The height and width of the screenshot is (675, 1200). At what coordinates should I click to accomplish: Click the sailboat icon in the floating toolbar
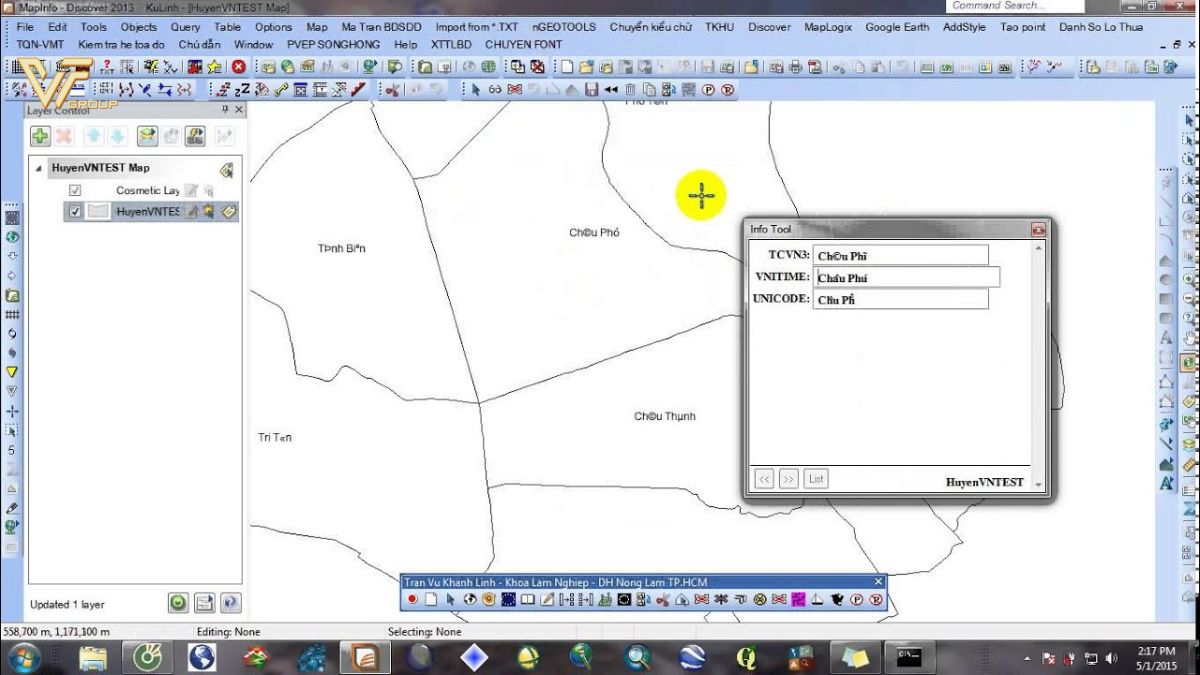tap(816, 599)
